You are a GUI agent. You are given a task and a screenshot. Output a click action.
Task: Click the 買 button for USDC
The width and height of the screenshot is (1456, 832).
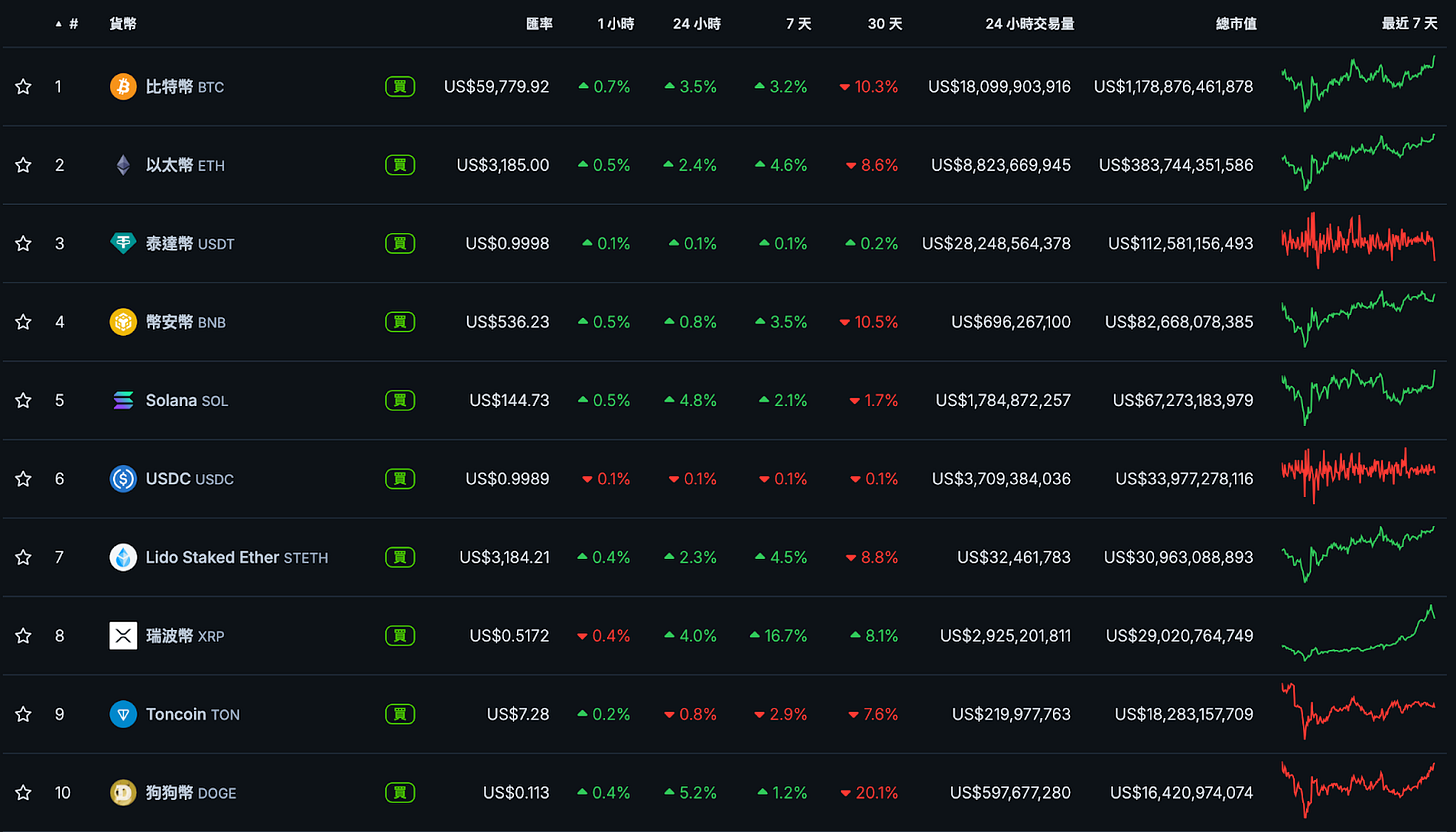tap(400, 479)
